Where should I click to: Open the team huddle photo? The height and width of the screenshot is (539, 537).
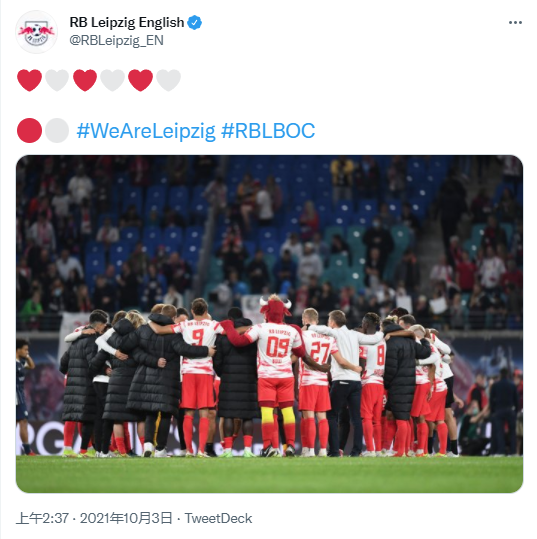click(270, 324)
